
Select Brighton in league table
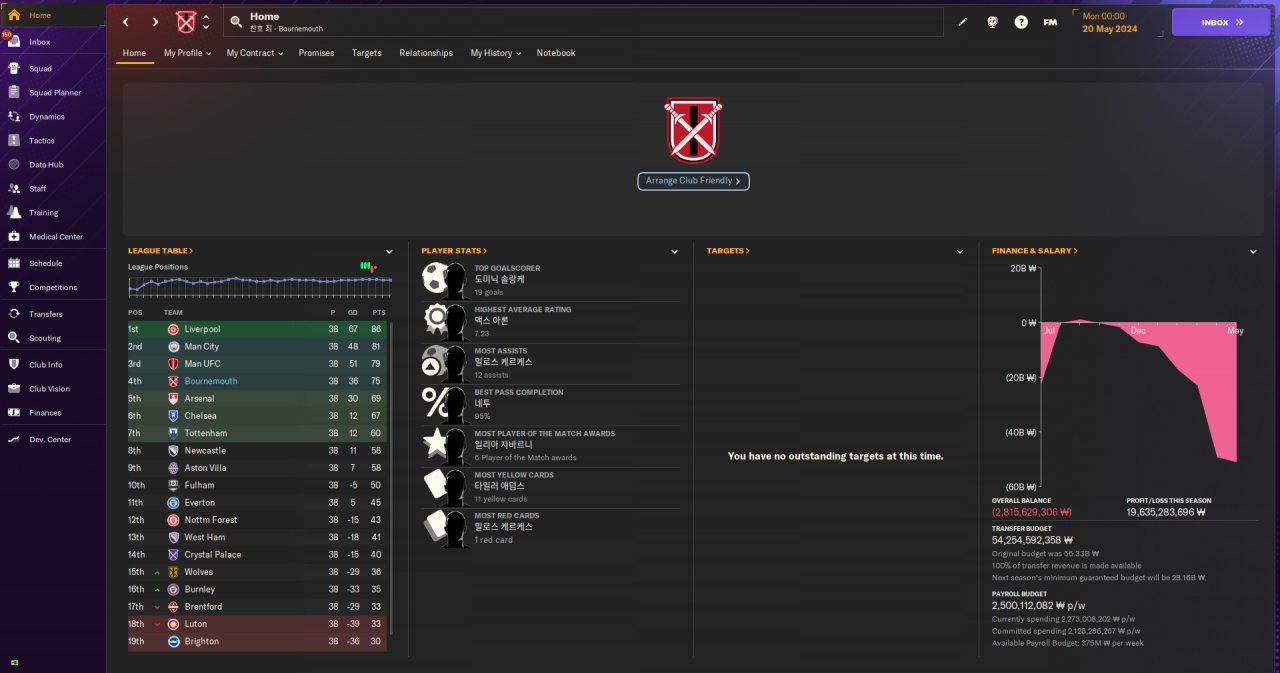(258, 641)
